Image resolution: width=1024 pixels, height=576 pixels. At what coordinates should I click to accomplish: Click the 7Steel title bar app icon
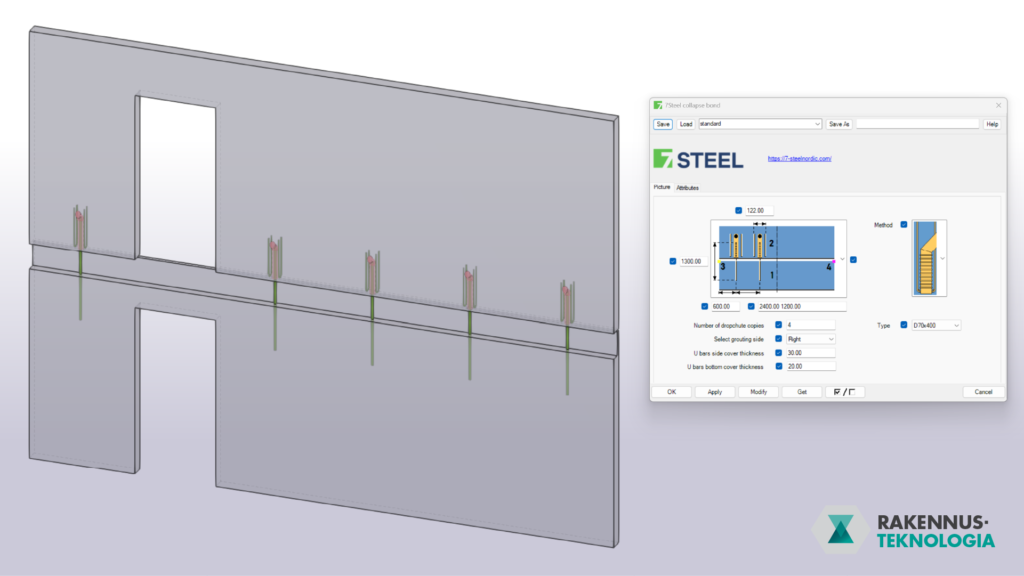click(657, 105)
